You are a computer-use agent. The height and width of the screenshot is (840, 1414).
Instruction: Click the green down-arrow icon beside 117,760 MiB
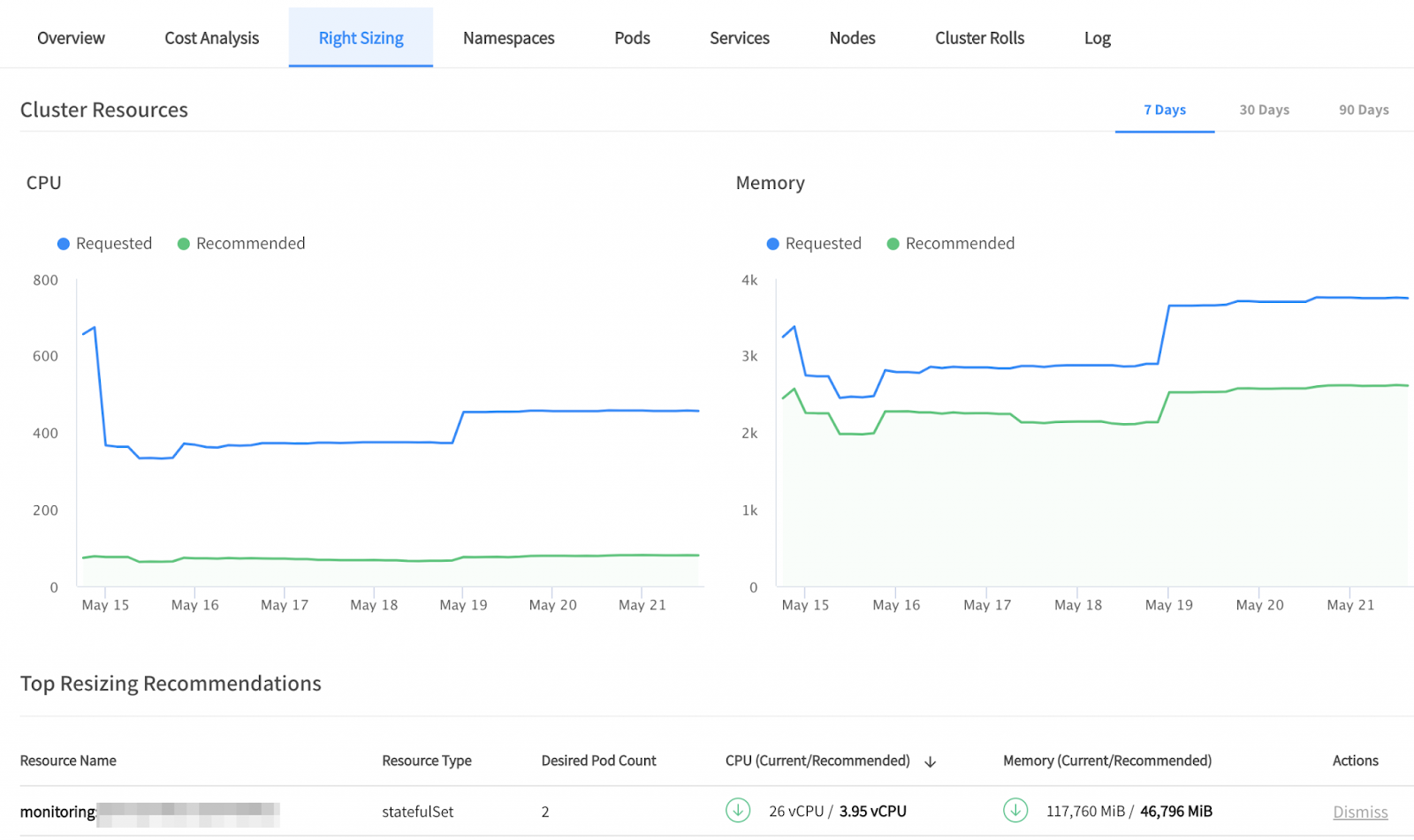(x=1015, y=810)
